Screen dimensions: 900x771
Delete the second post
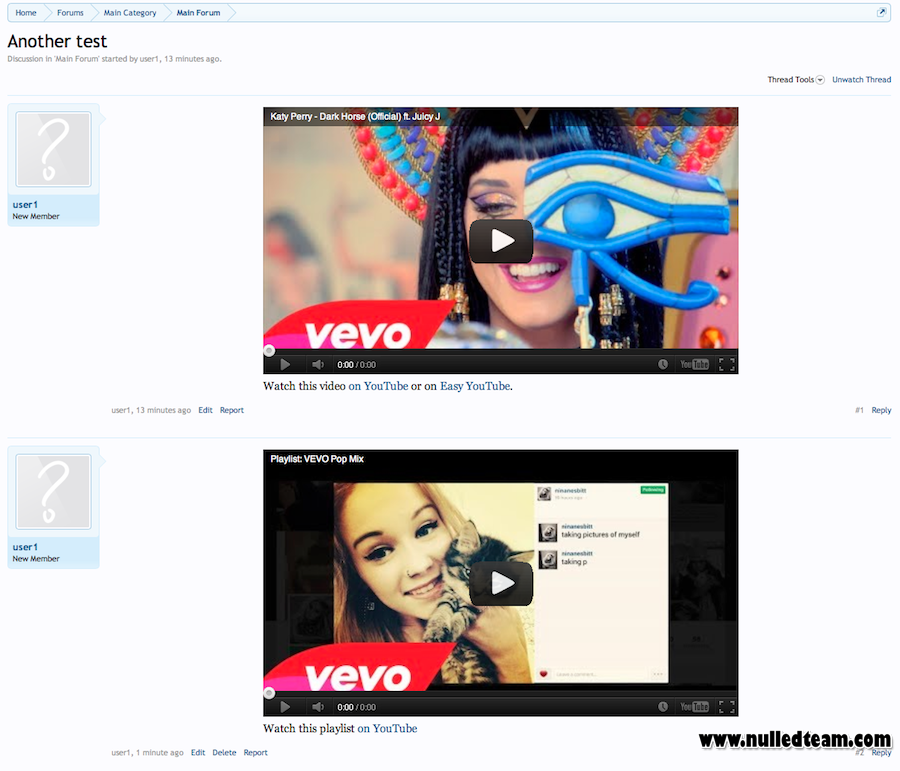(x=224, y=753)
